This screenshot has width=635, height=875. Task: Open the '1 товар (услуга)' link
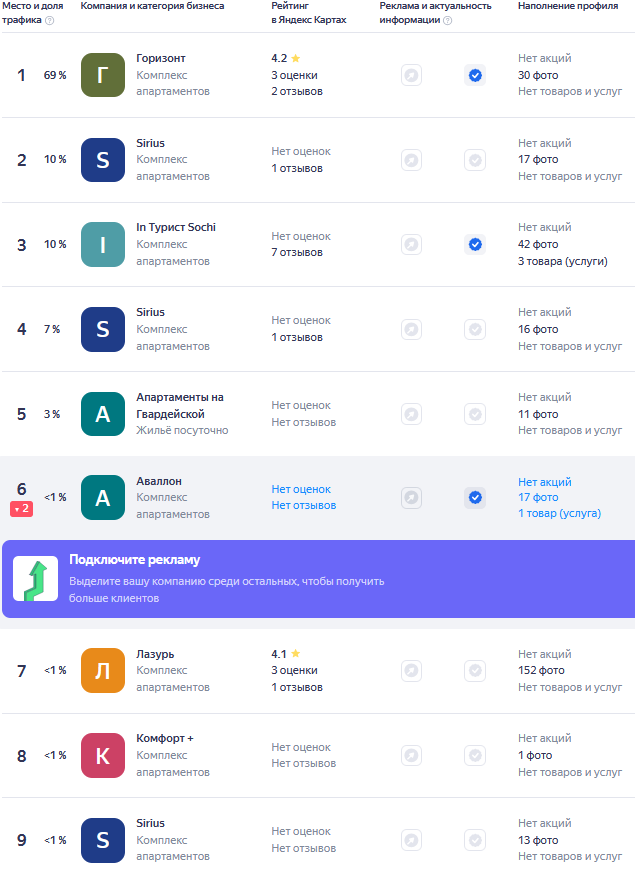tap(560, 513)
